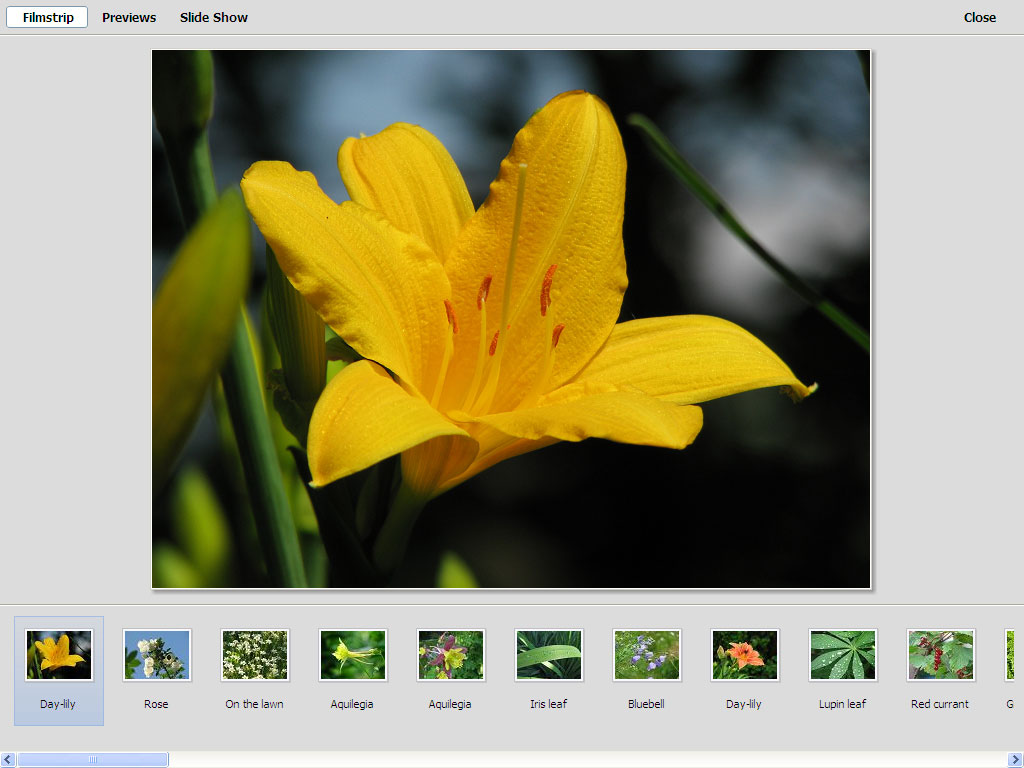The height and width of the screenshot is (768, 1024).
Task: Select the yellow Day-lily thumbnail
Action: click(59, 656)
